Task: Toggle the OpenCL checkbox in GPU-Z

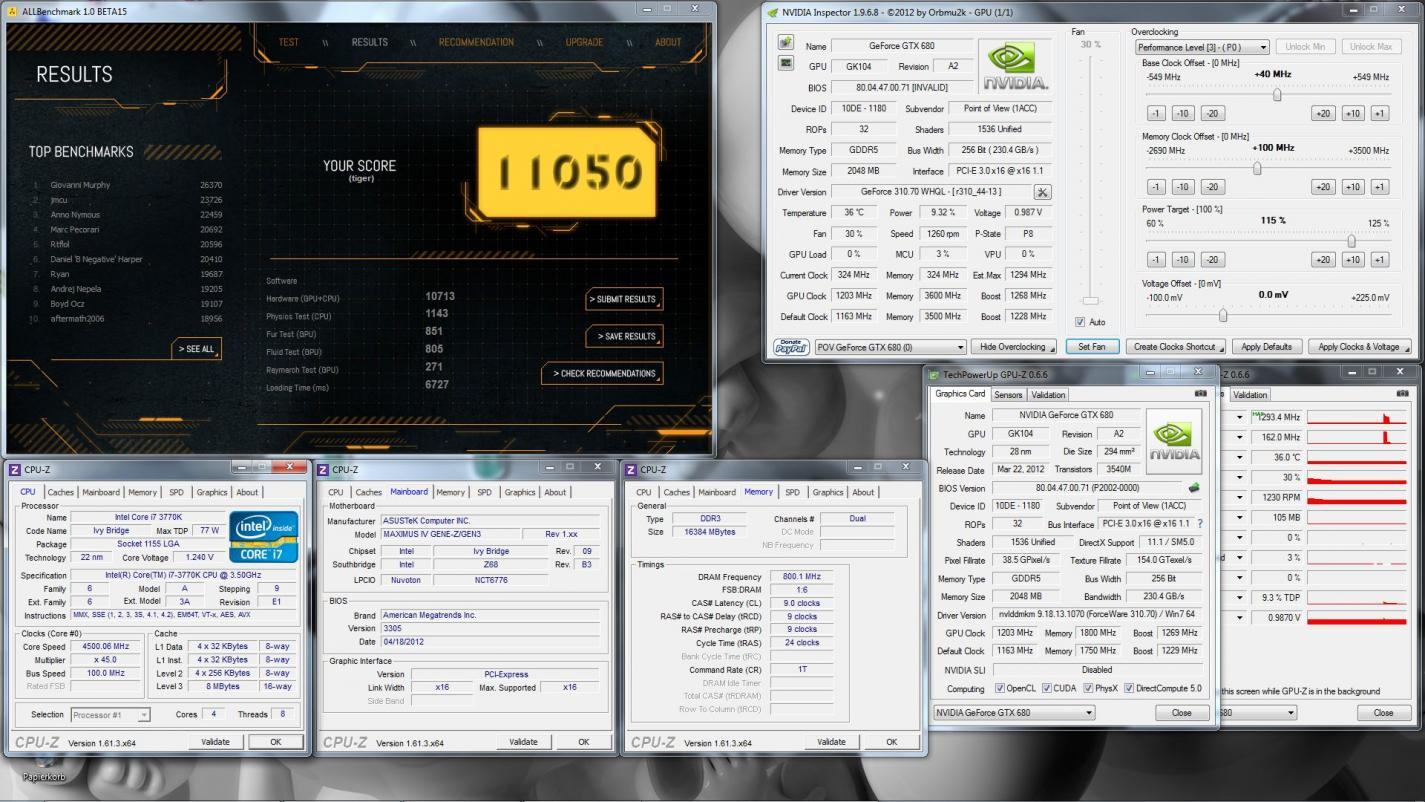Action: (x=1000, y=689)
